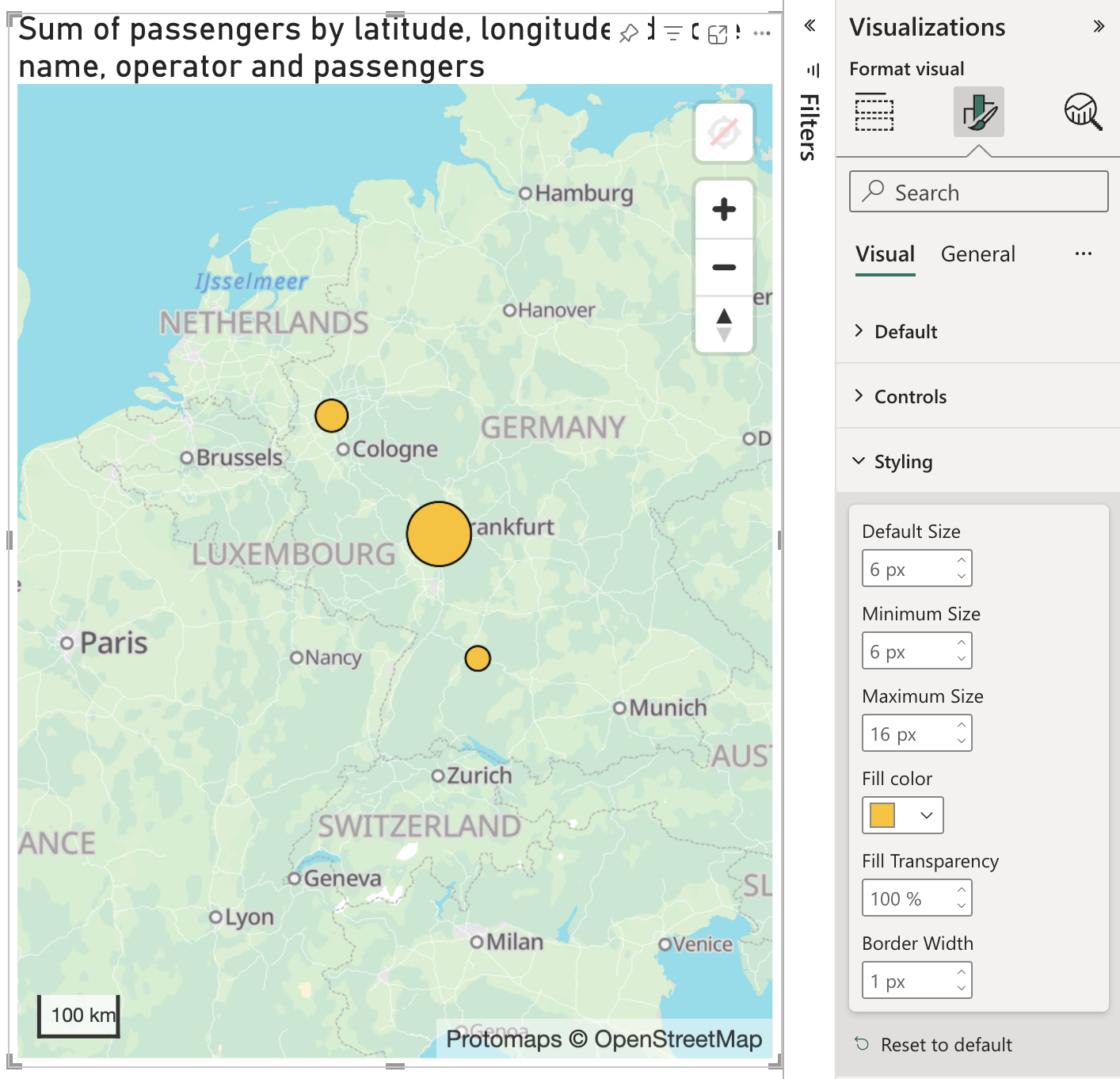1120x1079 pixels.
Task: Select the Visual tab
Action: 885,254
